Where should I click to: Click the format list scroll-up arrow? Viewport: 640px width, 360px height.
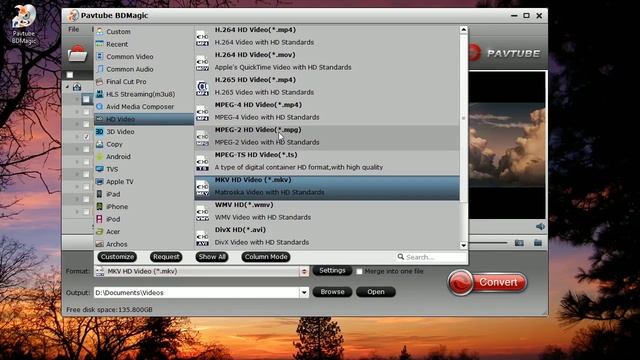pyautogui.click(x=463, y=29)
